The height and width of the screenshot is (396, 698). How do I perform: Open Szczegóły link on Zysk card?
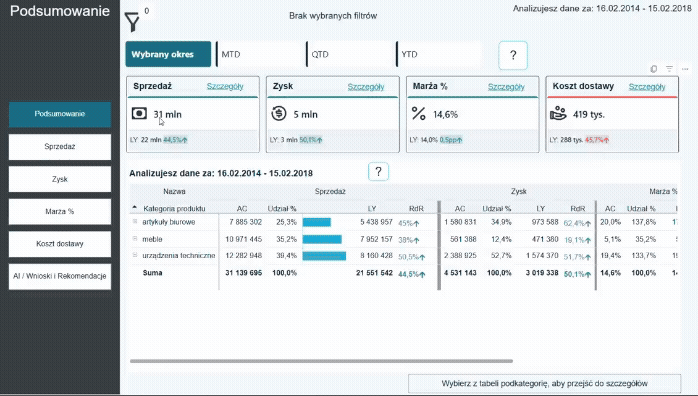pos(365,86)
